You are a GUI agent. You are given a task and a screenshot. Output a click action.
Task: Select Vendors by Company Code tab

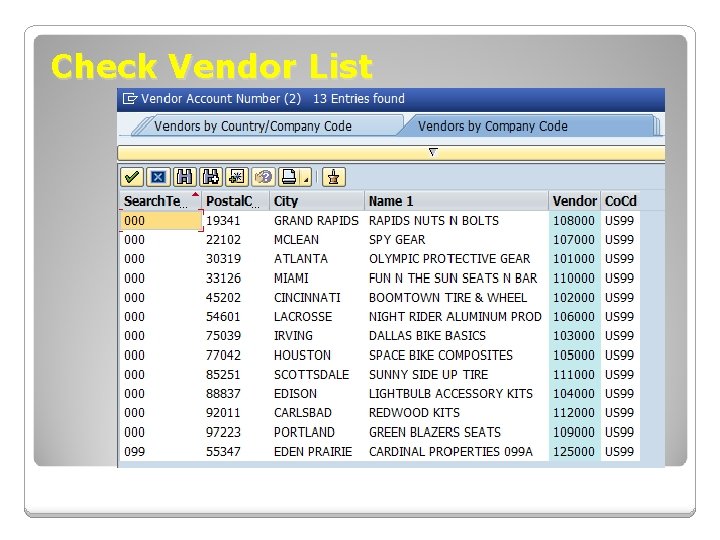coord(493,126)
